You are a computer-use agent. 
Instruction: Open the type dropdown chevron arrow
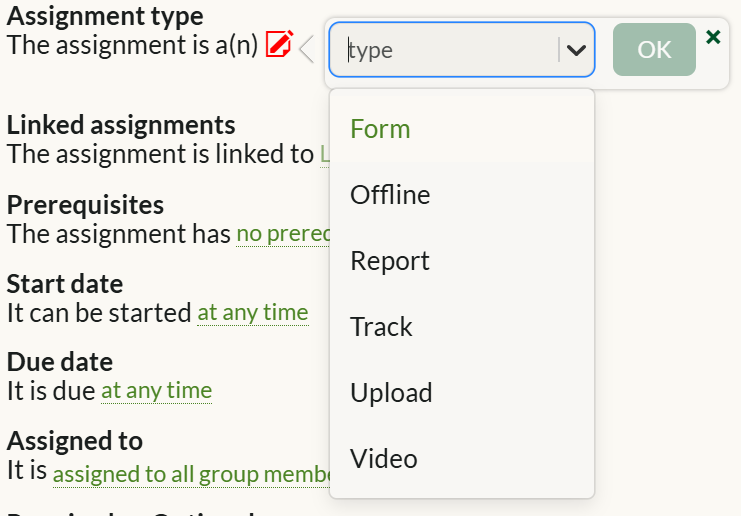pos(576,50)
